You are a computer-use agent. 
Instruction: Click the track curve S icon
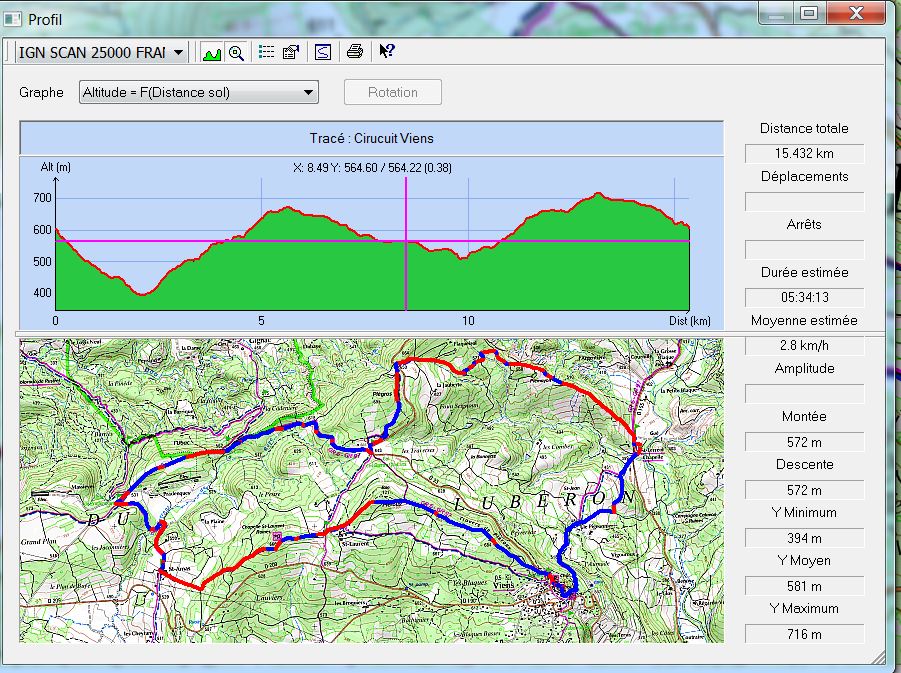coord(323,52)
